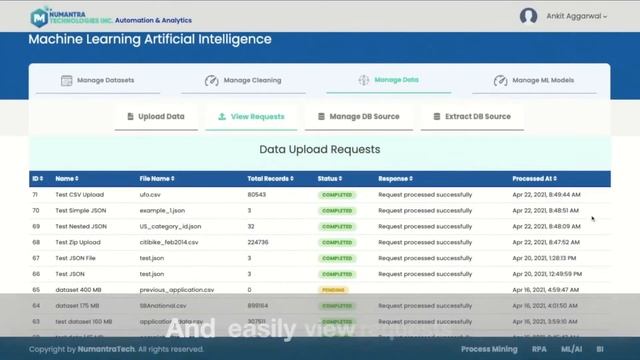Sort by Total Records column header
The height and width of the screenshot is (360, 640).
click(271, 179)
